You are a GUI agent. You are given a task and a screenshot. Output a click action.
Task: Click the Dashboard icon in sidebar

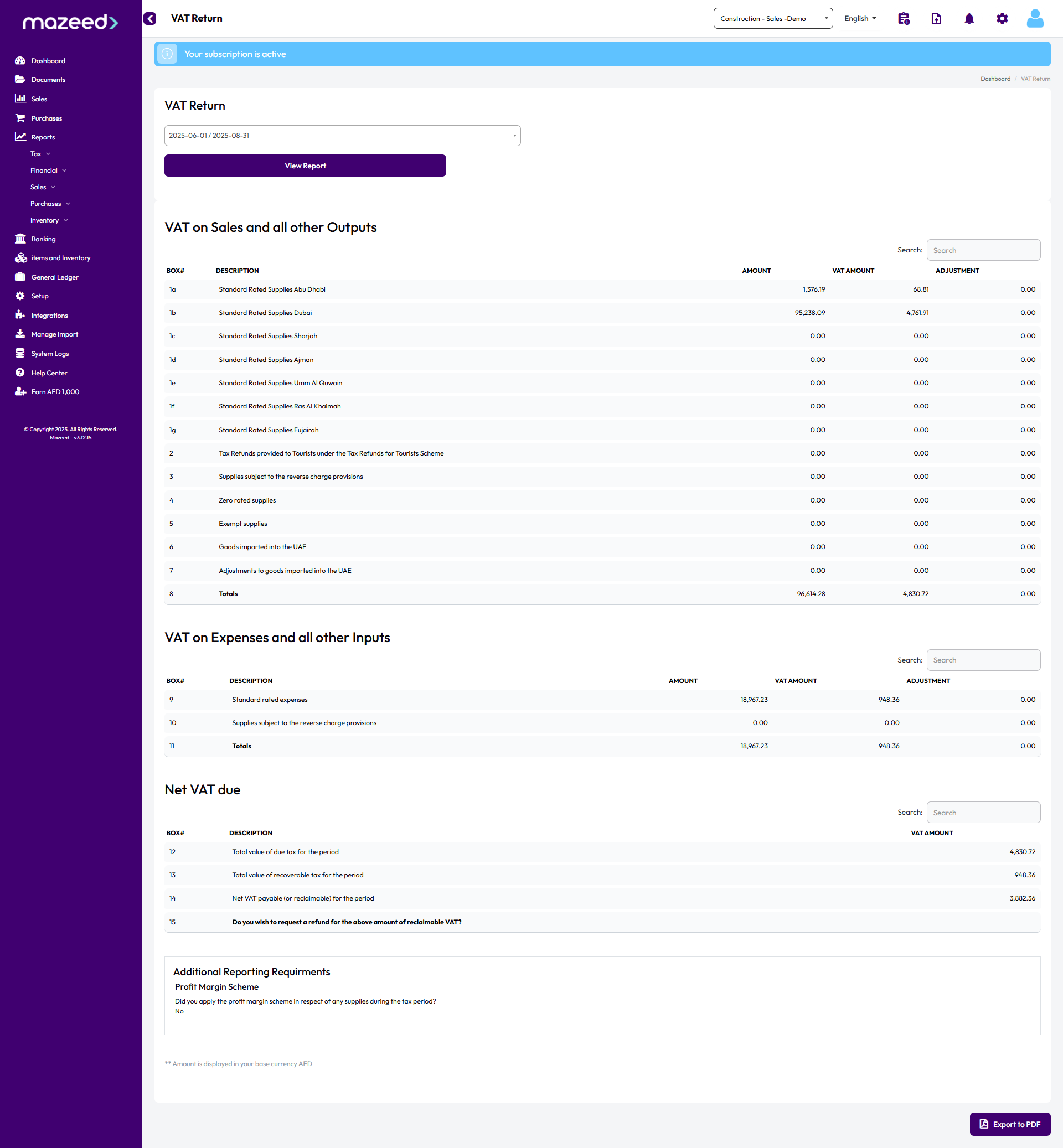(x=20, y=60)
